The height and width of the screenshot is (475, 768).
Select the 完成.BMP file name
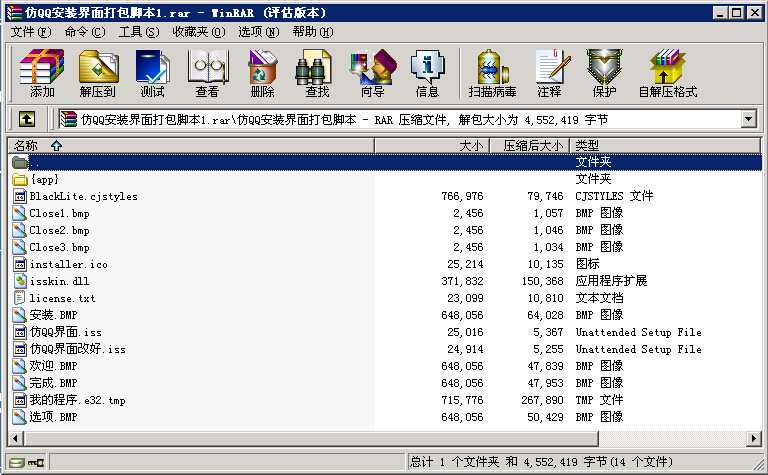click(53, 383)
